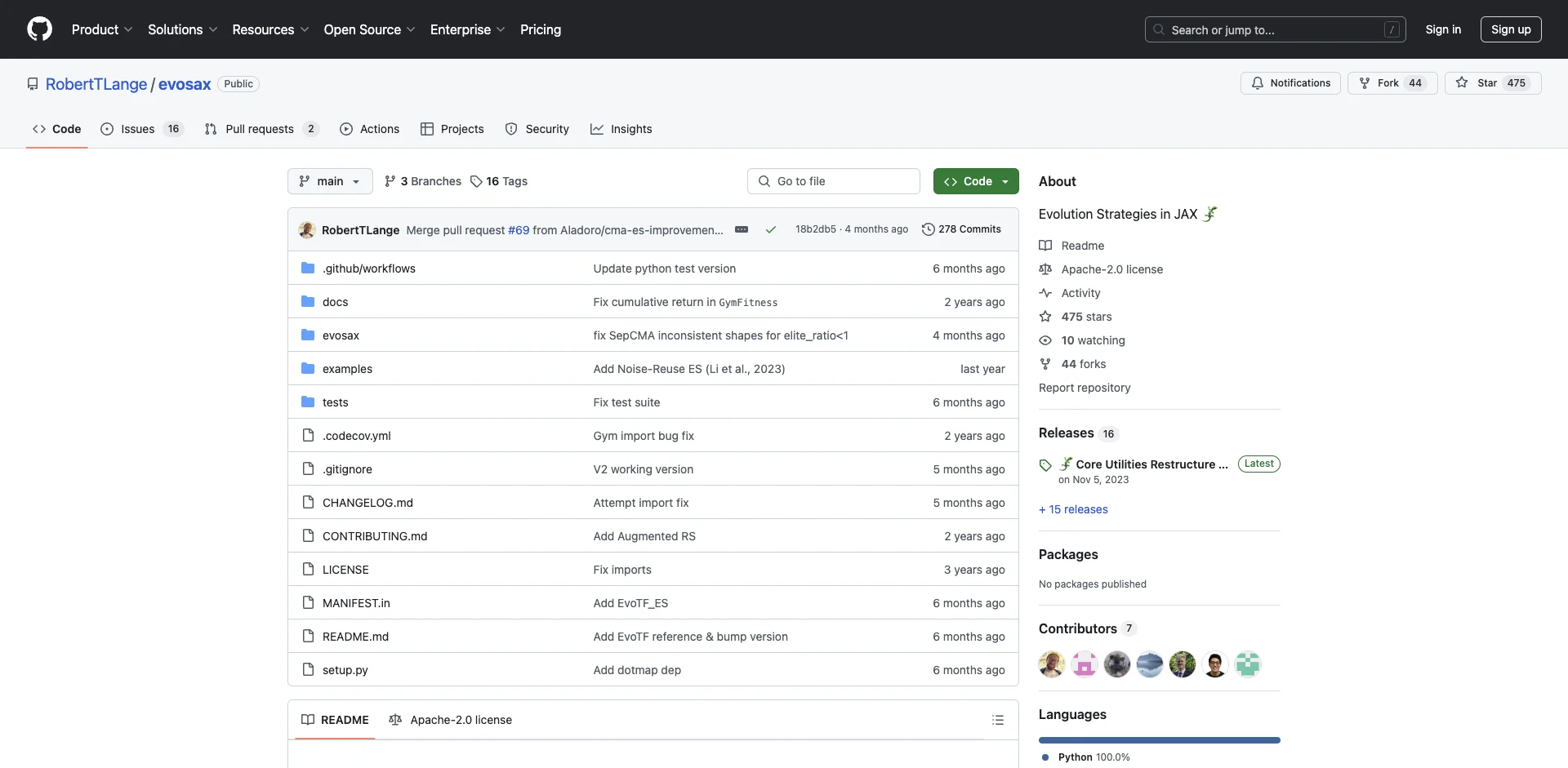Open Core Utilities Restructure release

(x=1151, y=464)
